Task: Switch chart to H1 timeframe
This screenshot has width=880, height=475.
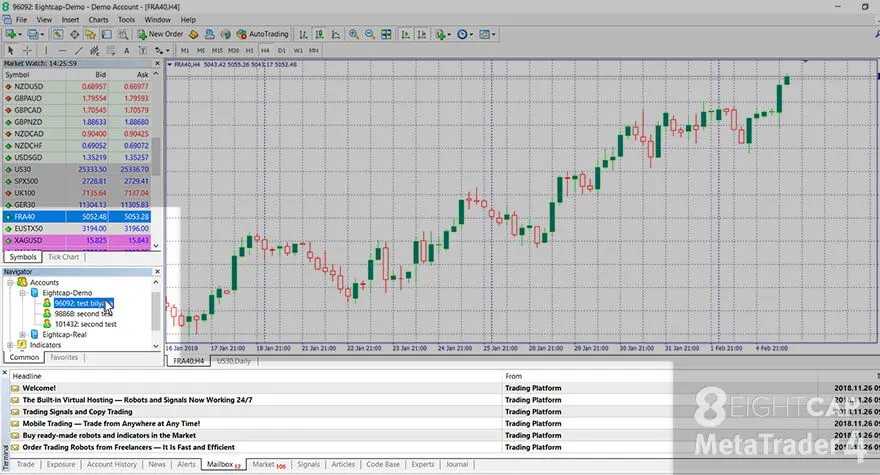Action: pyautogui.click(x=249, y=51)
